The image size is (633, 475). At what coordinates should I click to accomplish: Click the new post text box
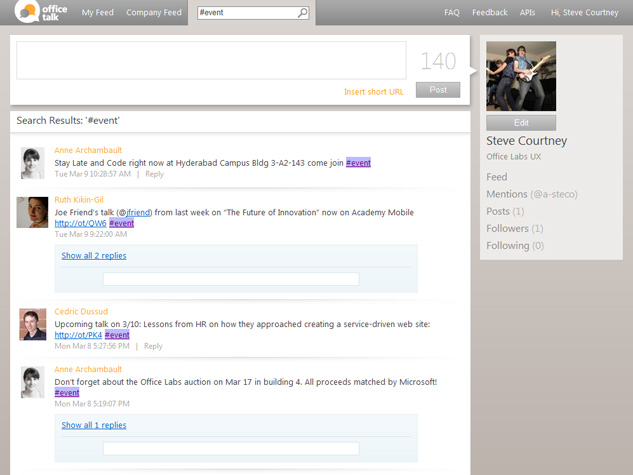(211, 60)
